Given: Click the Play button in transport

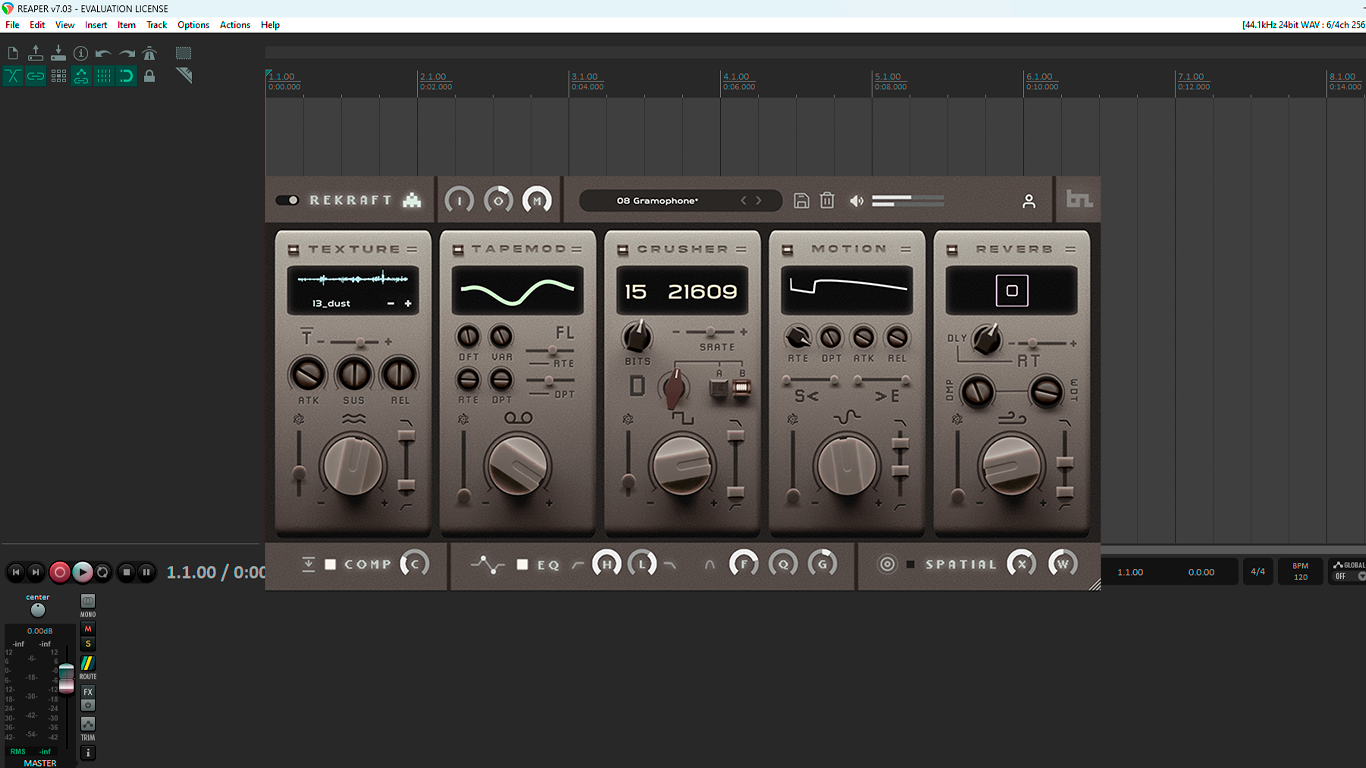Looking at the screenshot, I should pos(83,572).
